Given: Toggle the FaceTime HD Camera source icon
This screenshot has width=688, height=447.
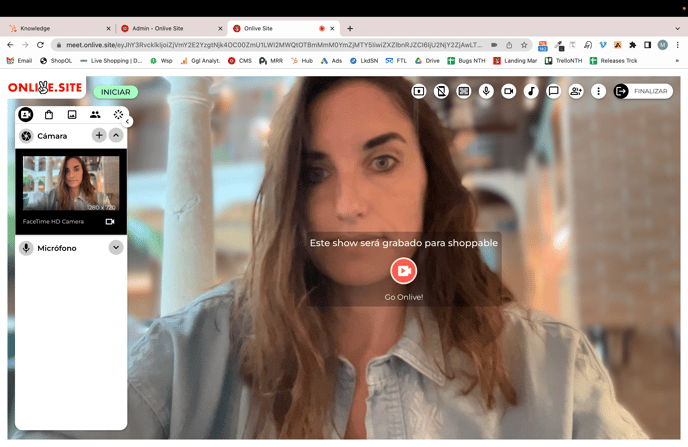Looking at the screenshot, I should pyautogui.click(x=110, y=221).
